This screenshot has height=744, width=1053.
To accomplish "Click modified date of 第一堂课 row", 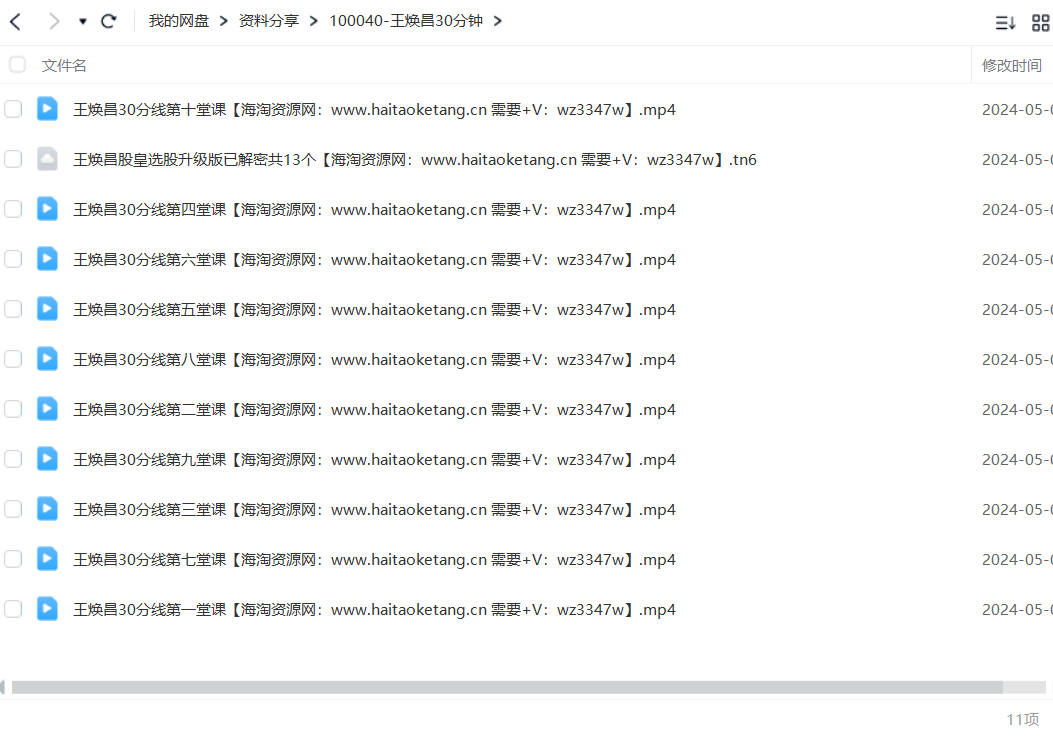I will click(1017, 610).
